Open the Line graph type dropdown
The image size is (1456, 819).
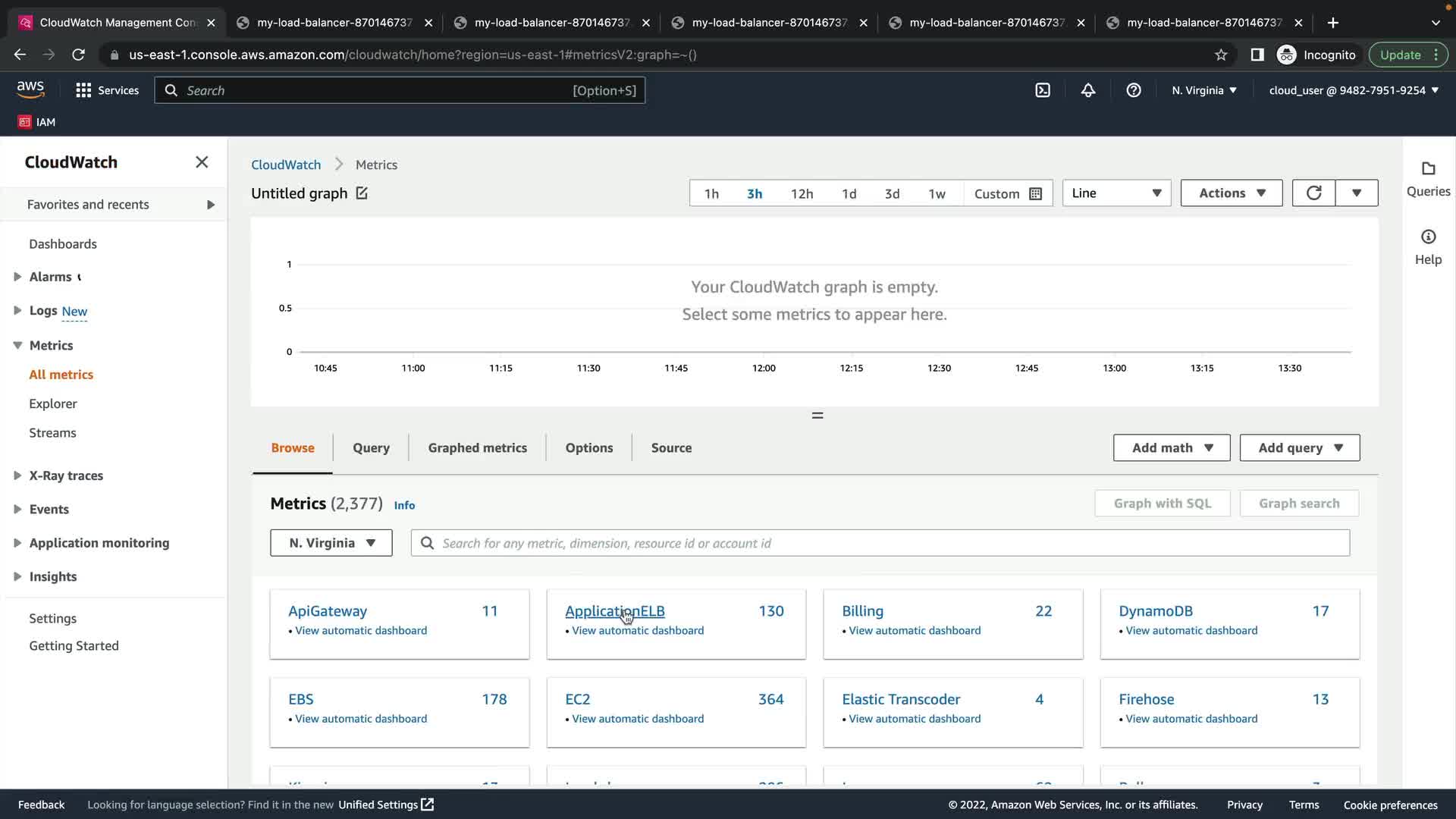(1116, 193)
